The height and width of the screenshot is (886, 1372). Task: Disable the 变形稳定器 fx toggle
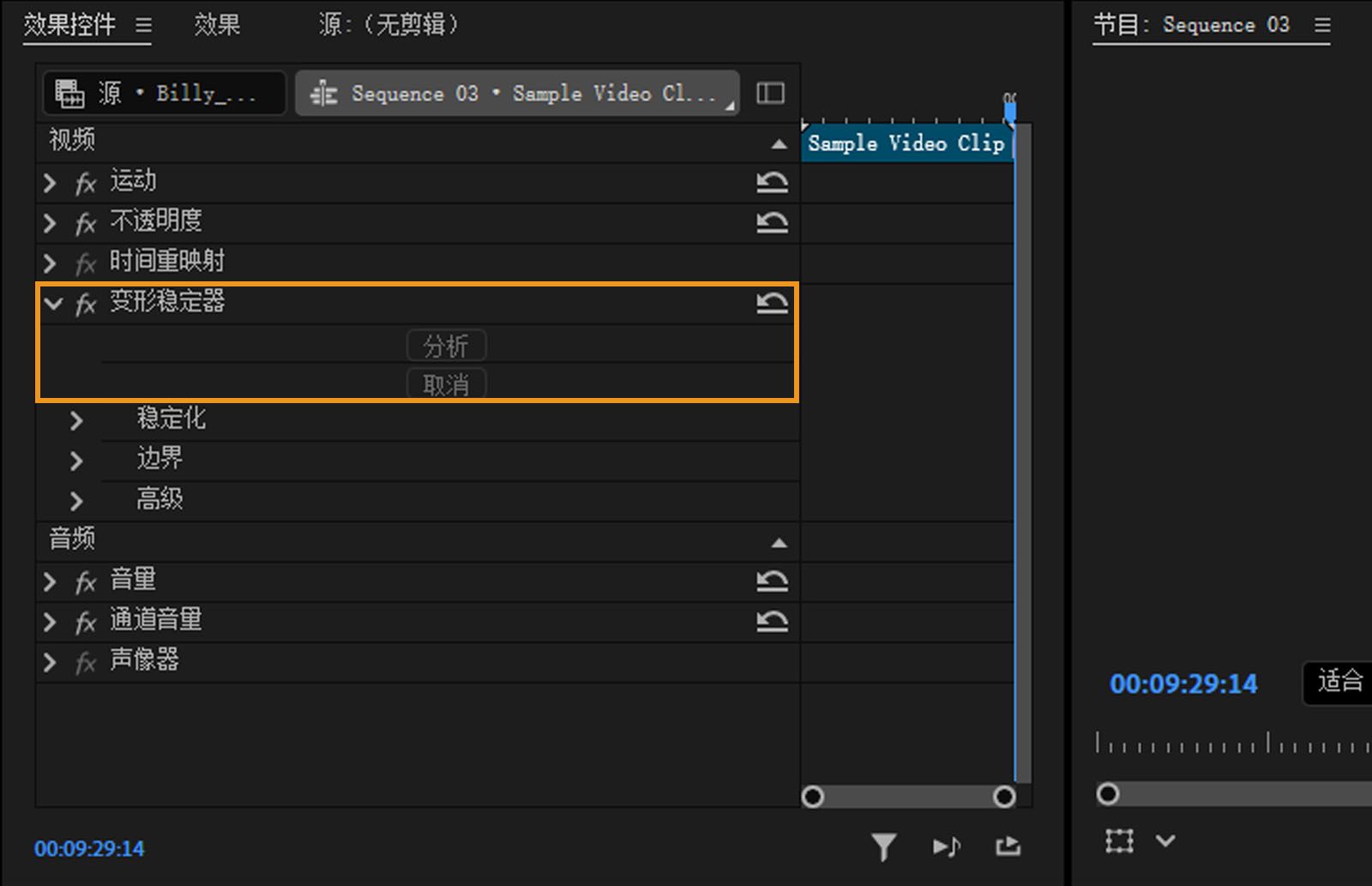[x=86, y=304]
